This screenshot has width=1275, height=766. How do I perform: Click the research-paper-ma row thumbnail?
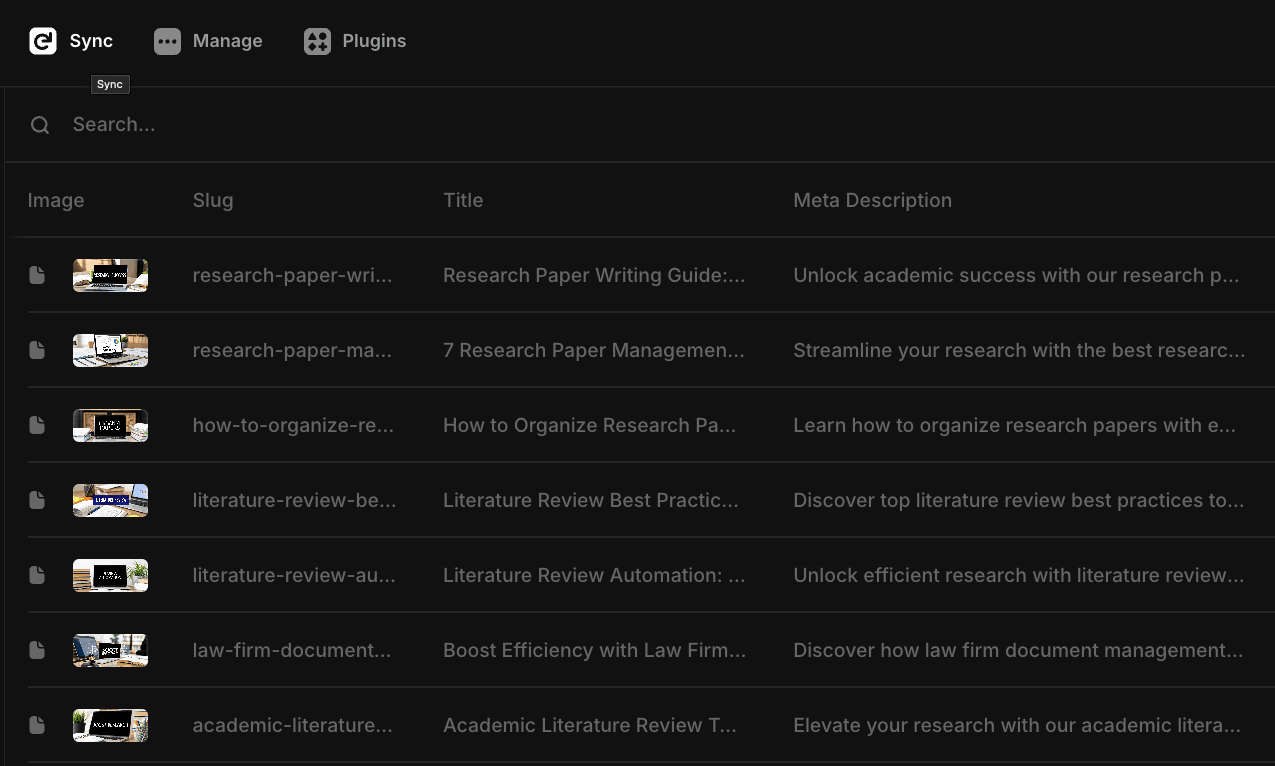pyautogui.click(x=110, y=350)
